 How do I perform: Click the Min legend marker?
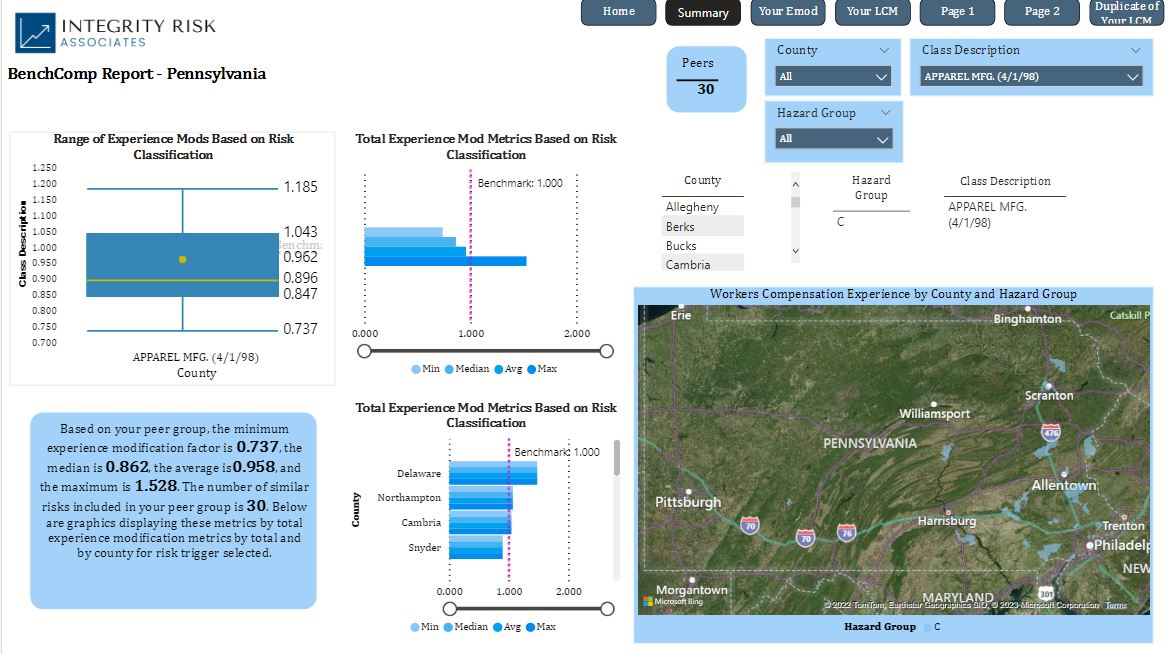(x=416, y=369)
